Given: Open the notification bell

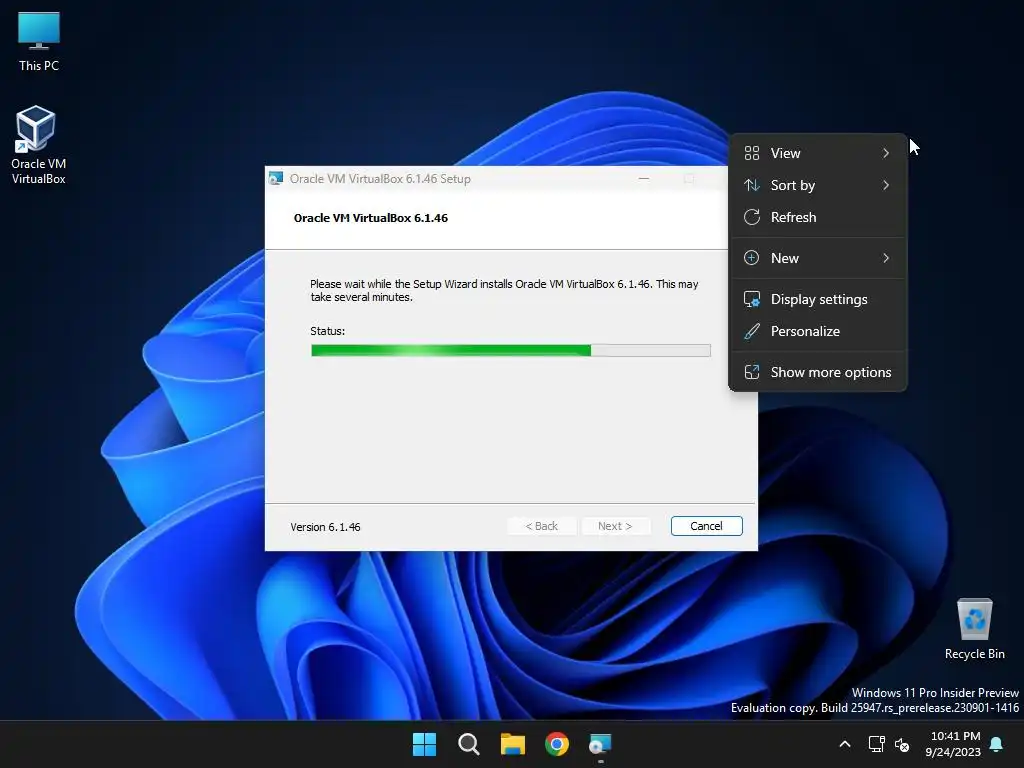Looking at the screenshot, I should coord(996,744).
